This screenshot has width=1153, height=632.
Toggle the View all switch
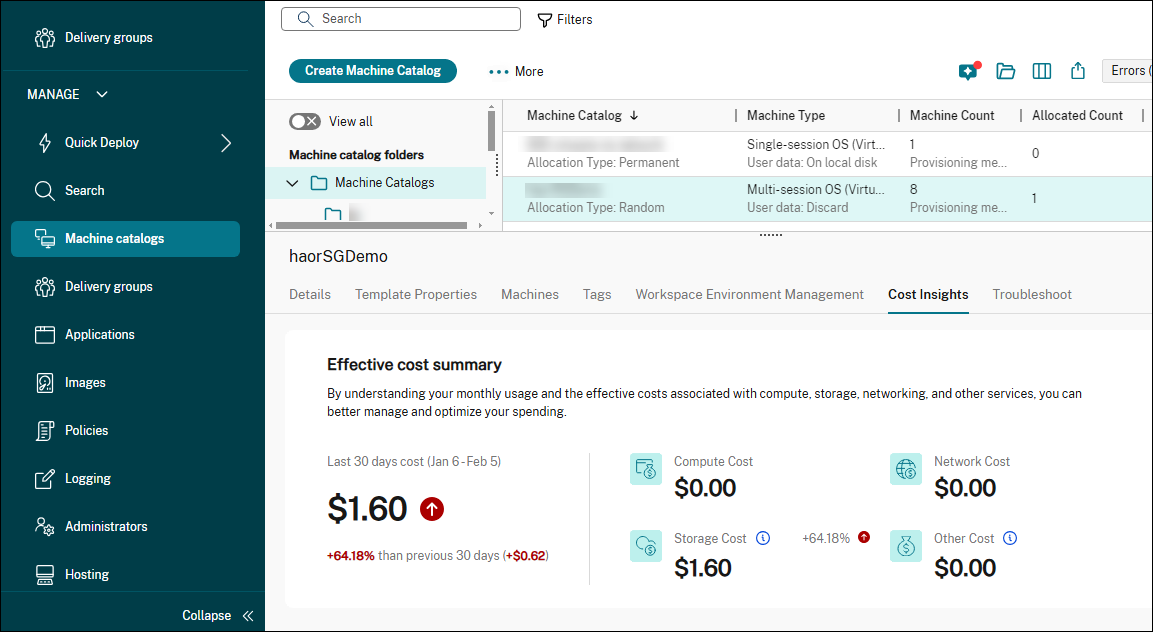tap(305, 120)
